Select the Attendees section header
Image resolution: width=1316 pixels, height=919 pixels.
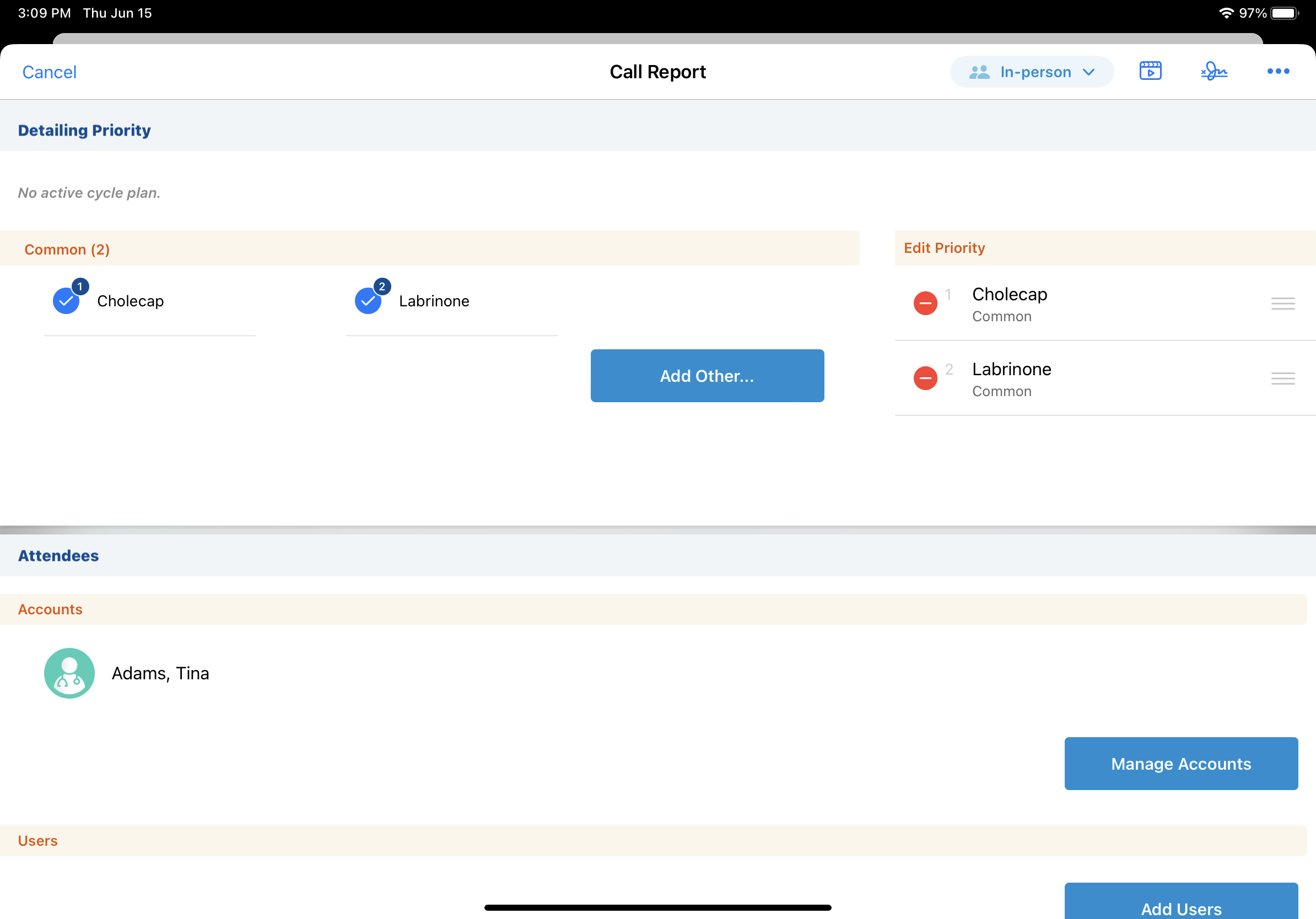click(58, 555)
